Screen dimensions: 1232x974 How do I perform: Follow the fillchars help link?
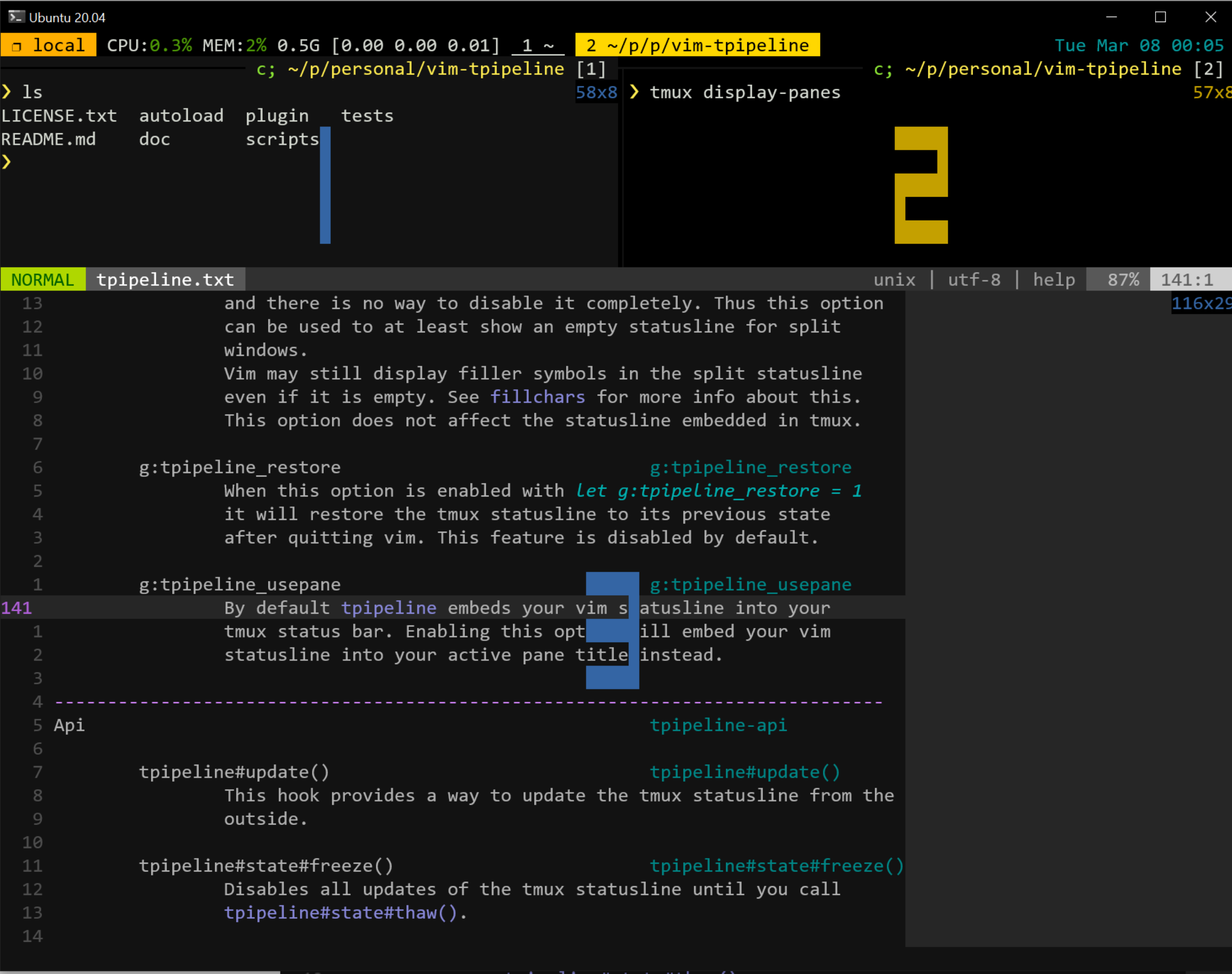537,397
